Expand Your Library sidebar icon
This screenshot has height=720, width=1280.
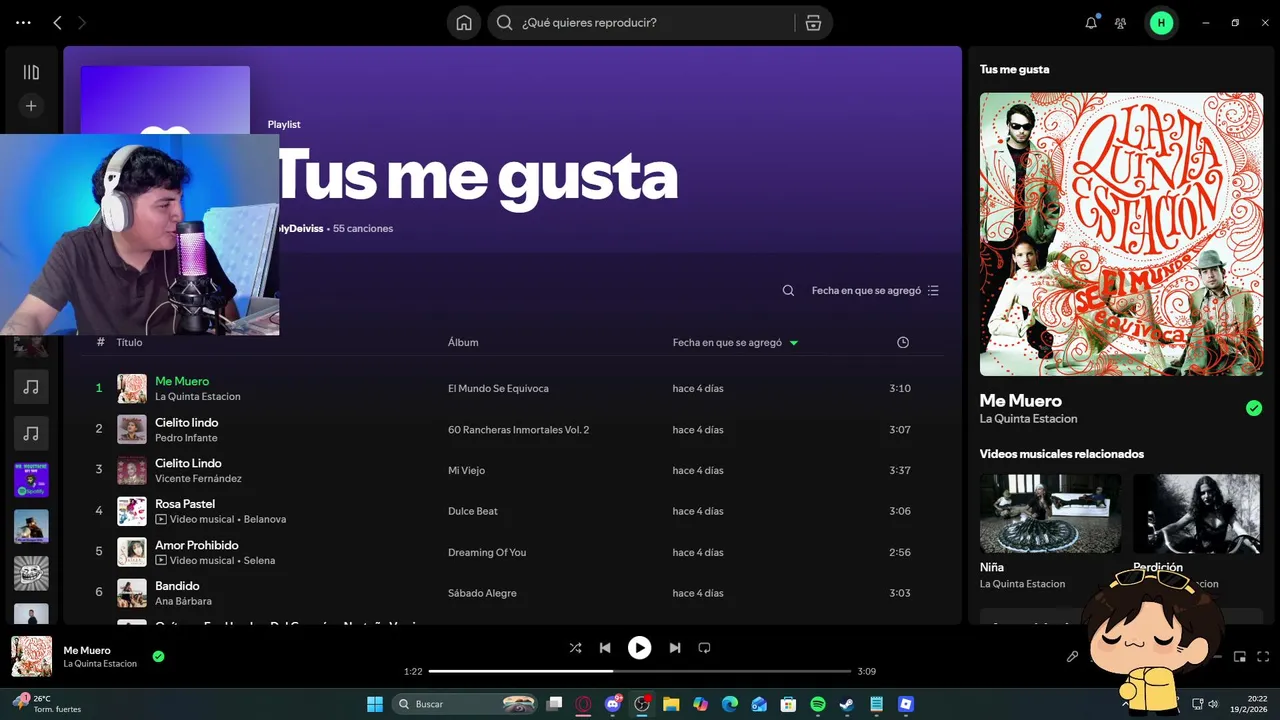pyautogui.click(x=31, y=72)
